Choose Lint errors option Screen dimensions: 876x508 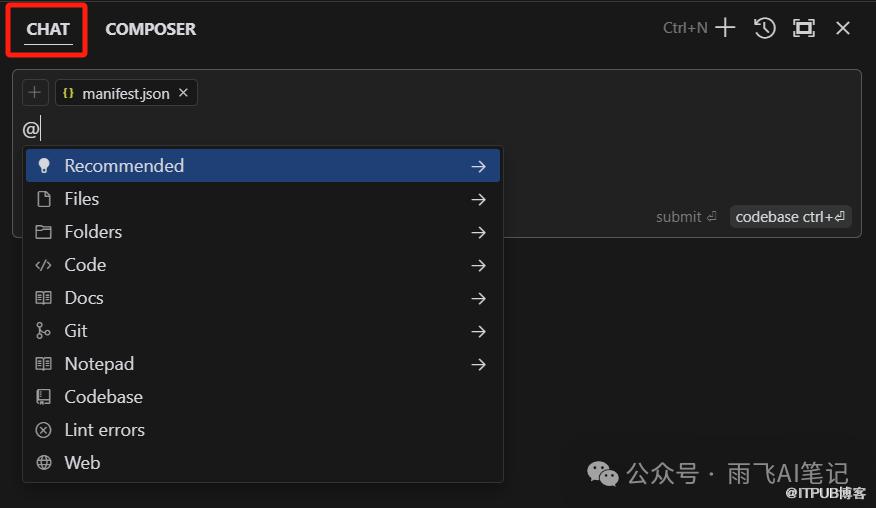tap(263, 430)
